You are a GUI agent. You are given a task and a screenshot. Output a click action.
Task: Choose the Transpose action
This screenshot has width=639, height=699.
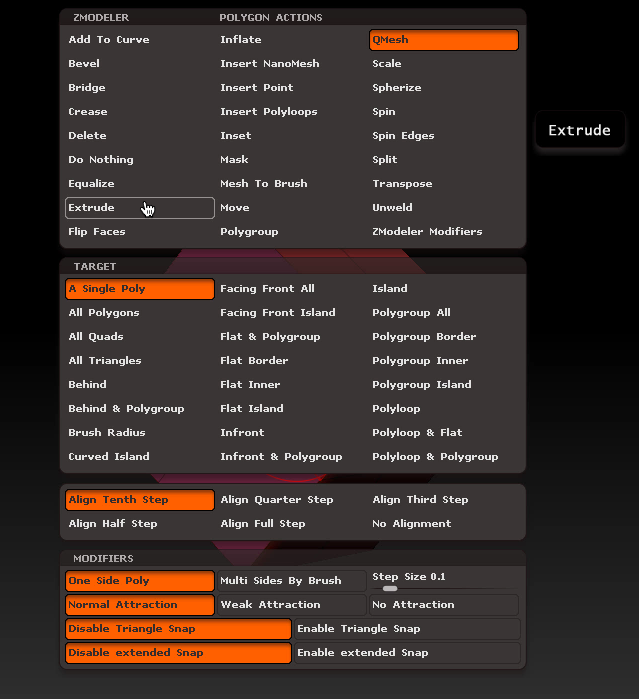click(444, 184)
